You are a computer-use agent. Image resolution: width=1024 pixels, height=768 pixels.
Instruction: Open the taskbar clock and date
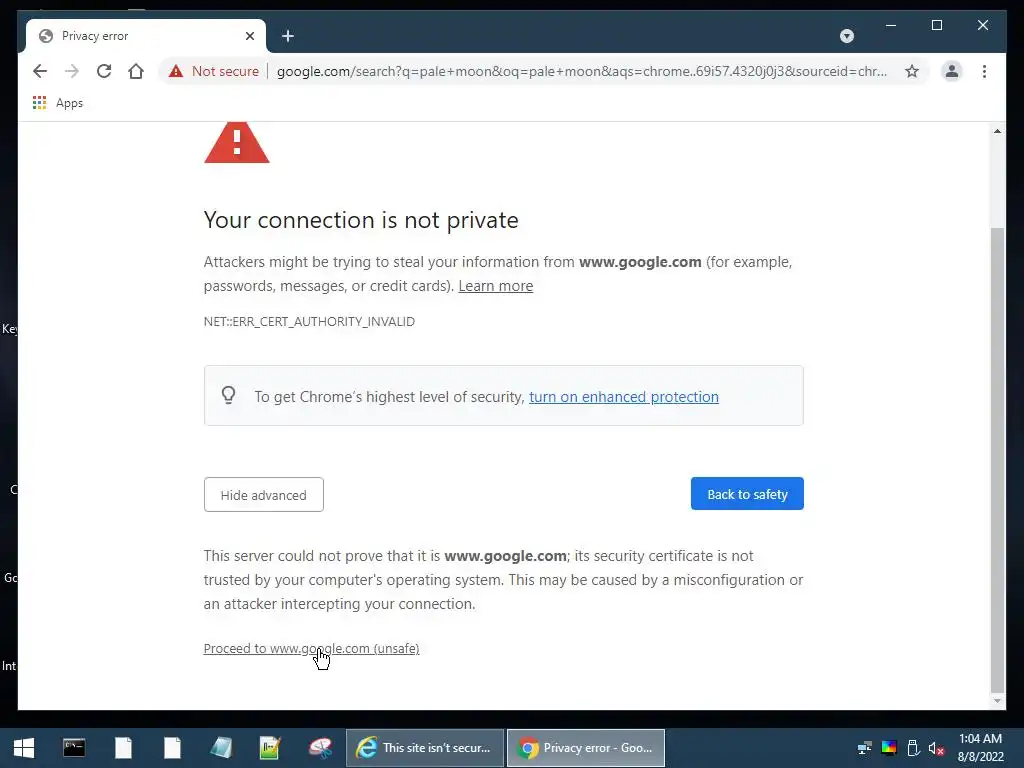click(x=980, y=748)
